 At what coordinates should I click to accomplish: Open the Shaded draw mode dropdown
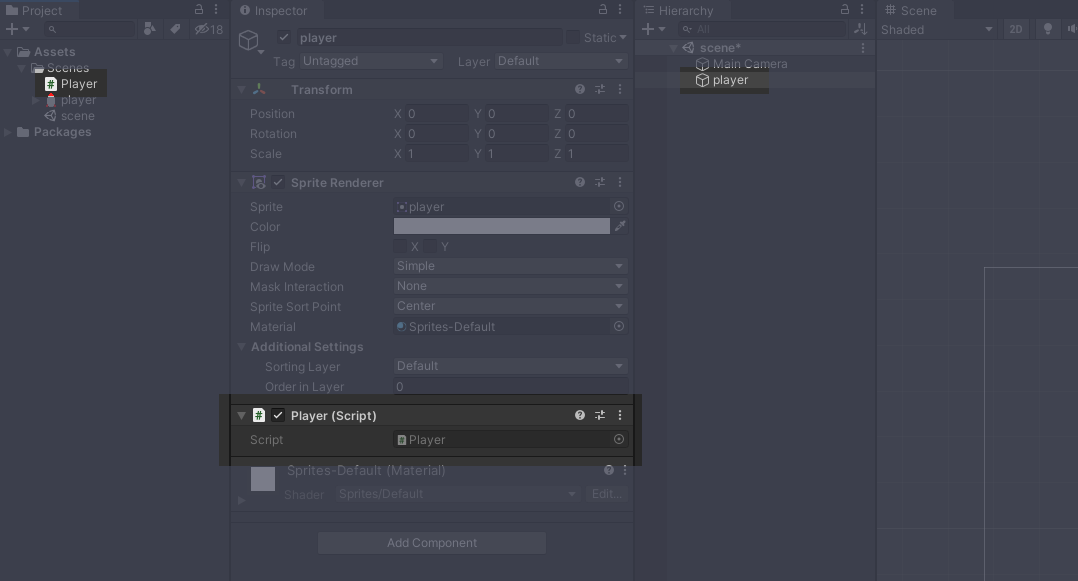937,30
